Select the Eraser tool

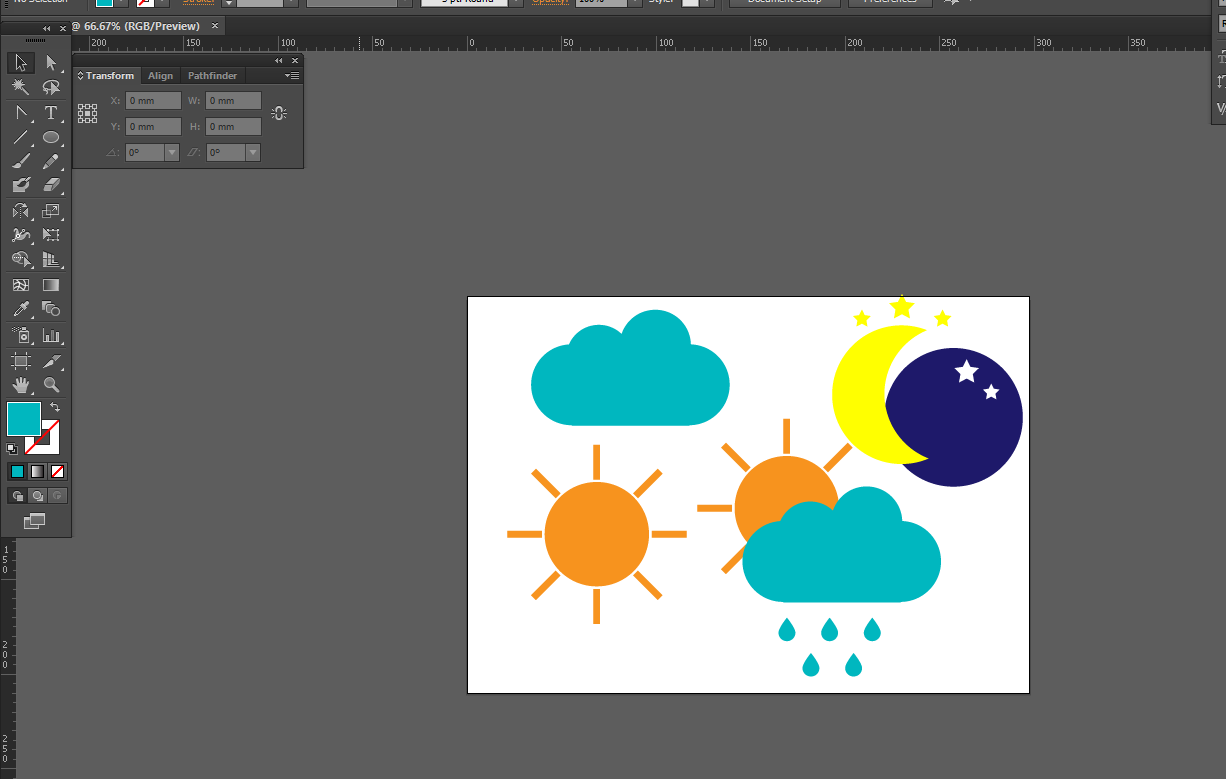pyautogui.click(x=51, y=185)
